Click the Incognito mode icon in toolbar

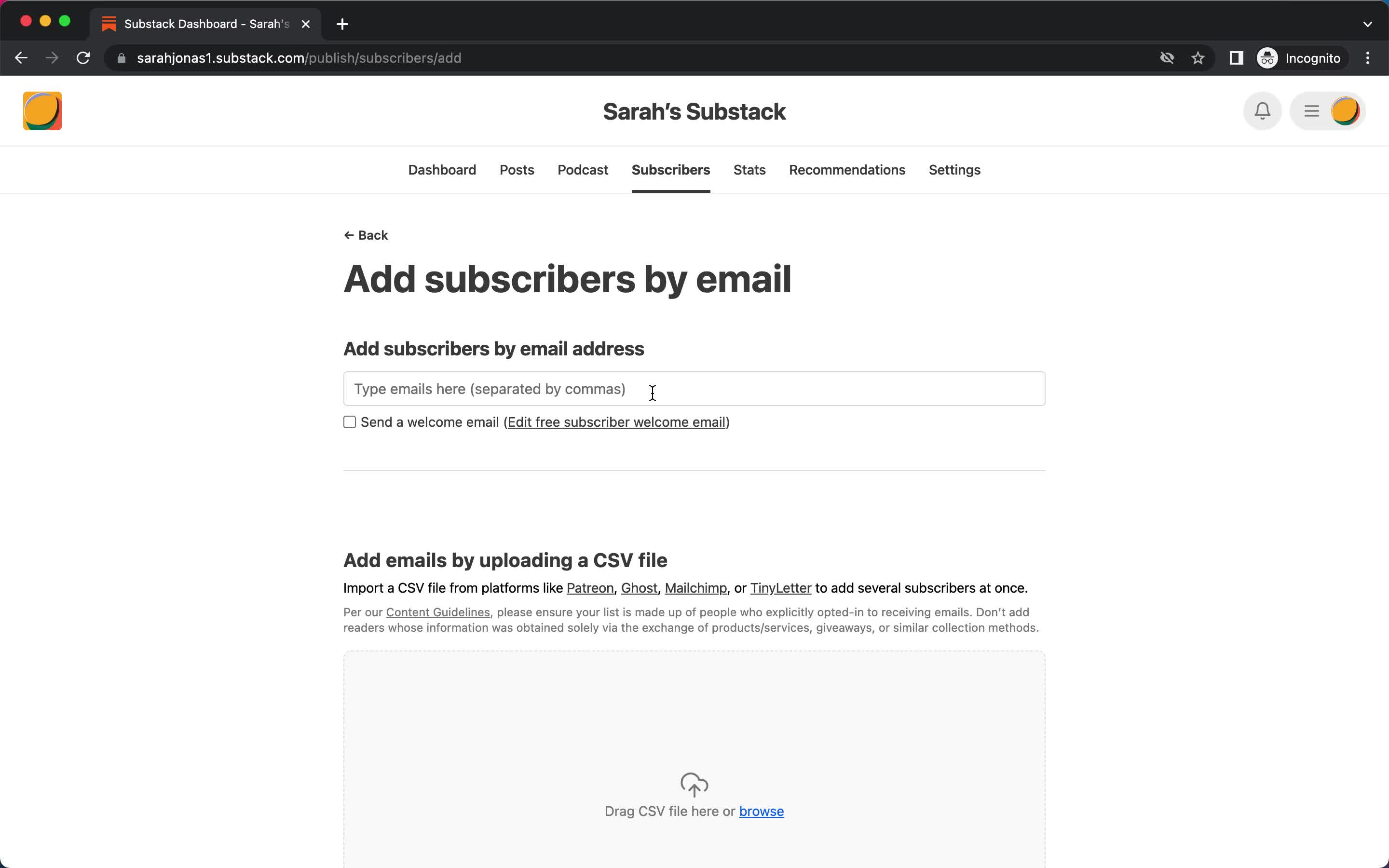click(x=1267, y=57)
